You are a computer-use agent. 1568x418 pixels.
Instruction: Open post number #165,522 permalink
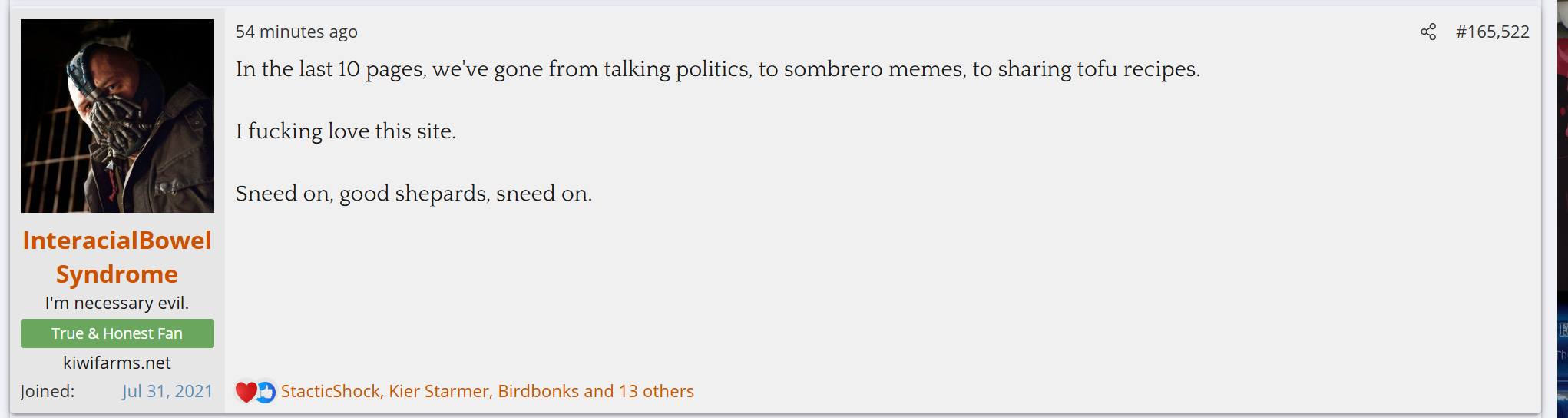[1492, 32]
